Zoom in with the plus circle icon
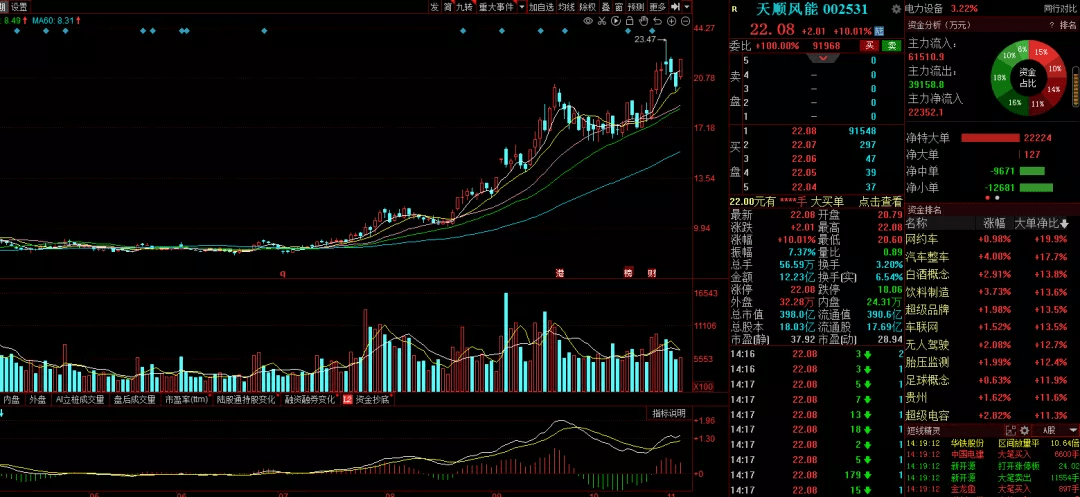Image resolution: width=1080 pixels, height=497 pixels. point(672,21)
